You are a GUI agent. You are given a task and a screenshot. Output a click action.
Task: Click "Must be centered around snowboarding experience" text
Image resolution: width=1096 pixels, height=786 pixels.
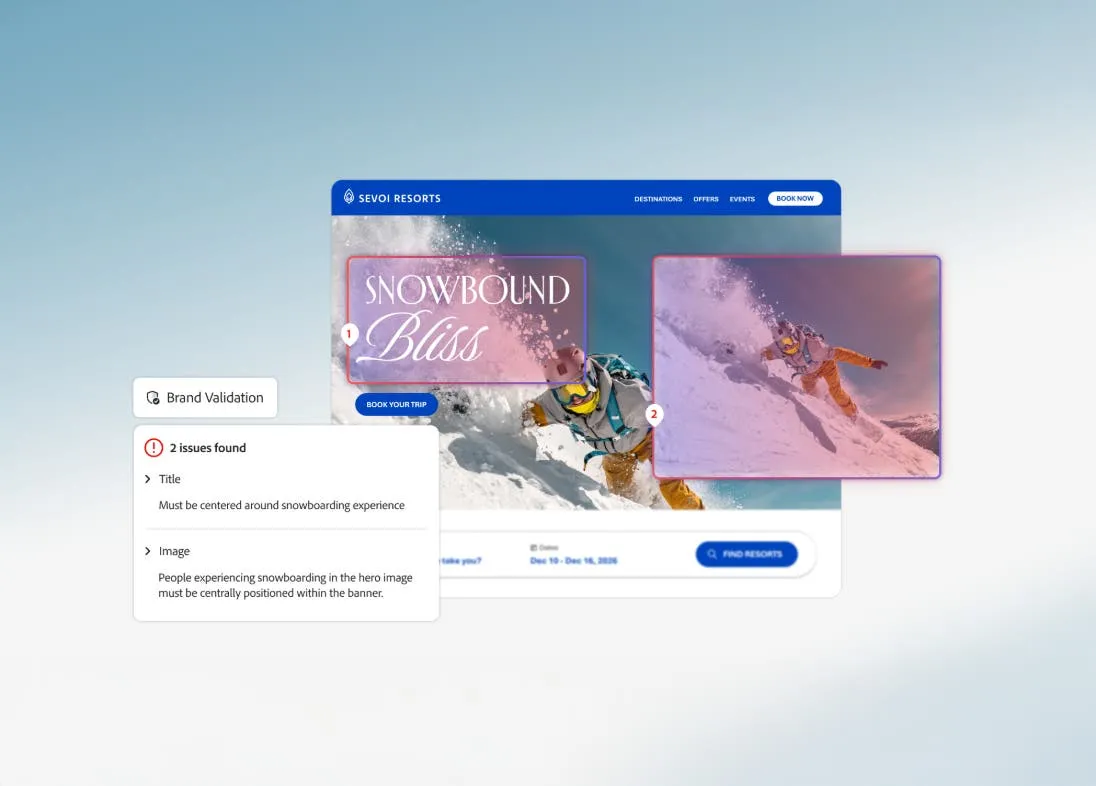coord(281,505)
